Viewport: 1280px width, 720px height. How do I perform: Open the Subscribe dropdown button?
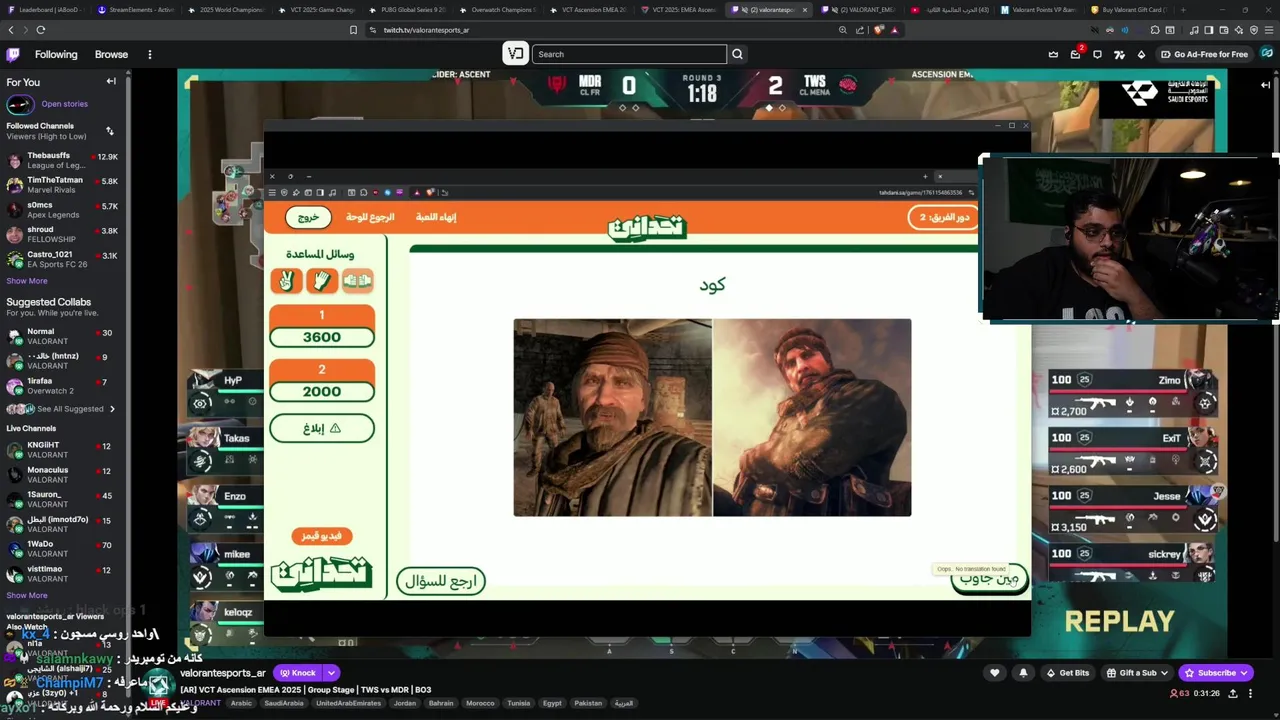tap(1215, 673)
